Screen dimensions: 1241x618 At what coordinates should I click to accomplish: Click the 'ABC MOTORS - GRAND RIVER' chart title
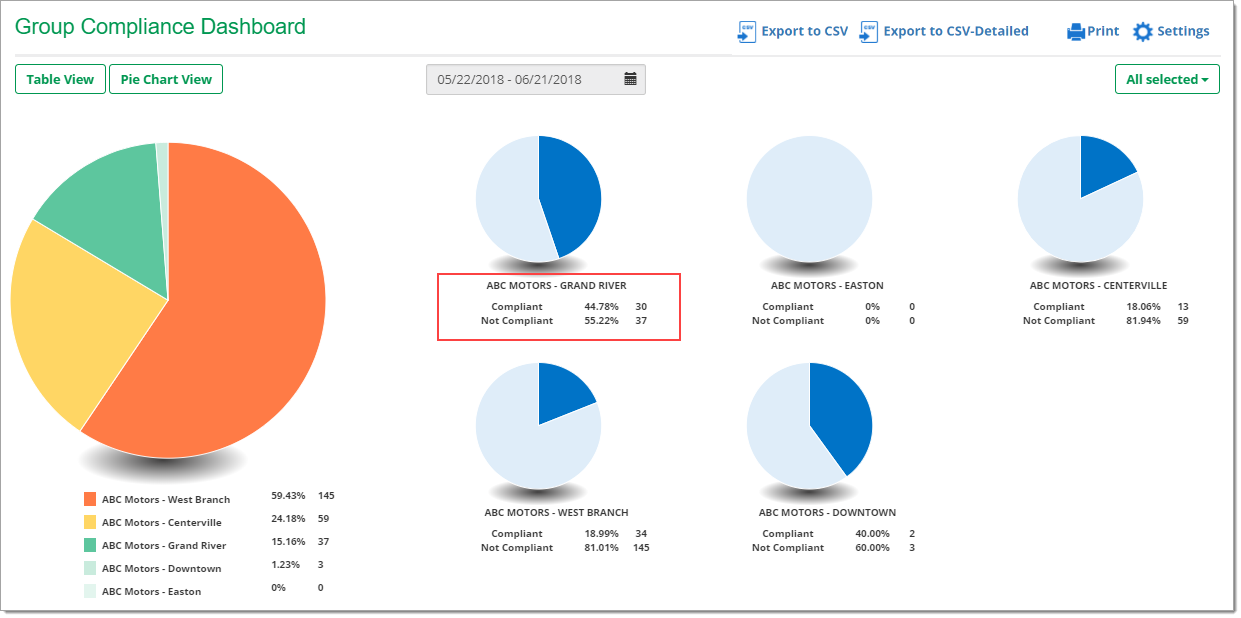coord(556,286)
